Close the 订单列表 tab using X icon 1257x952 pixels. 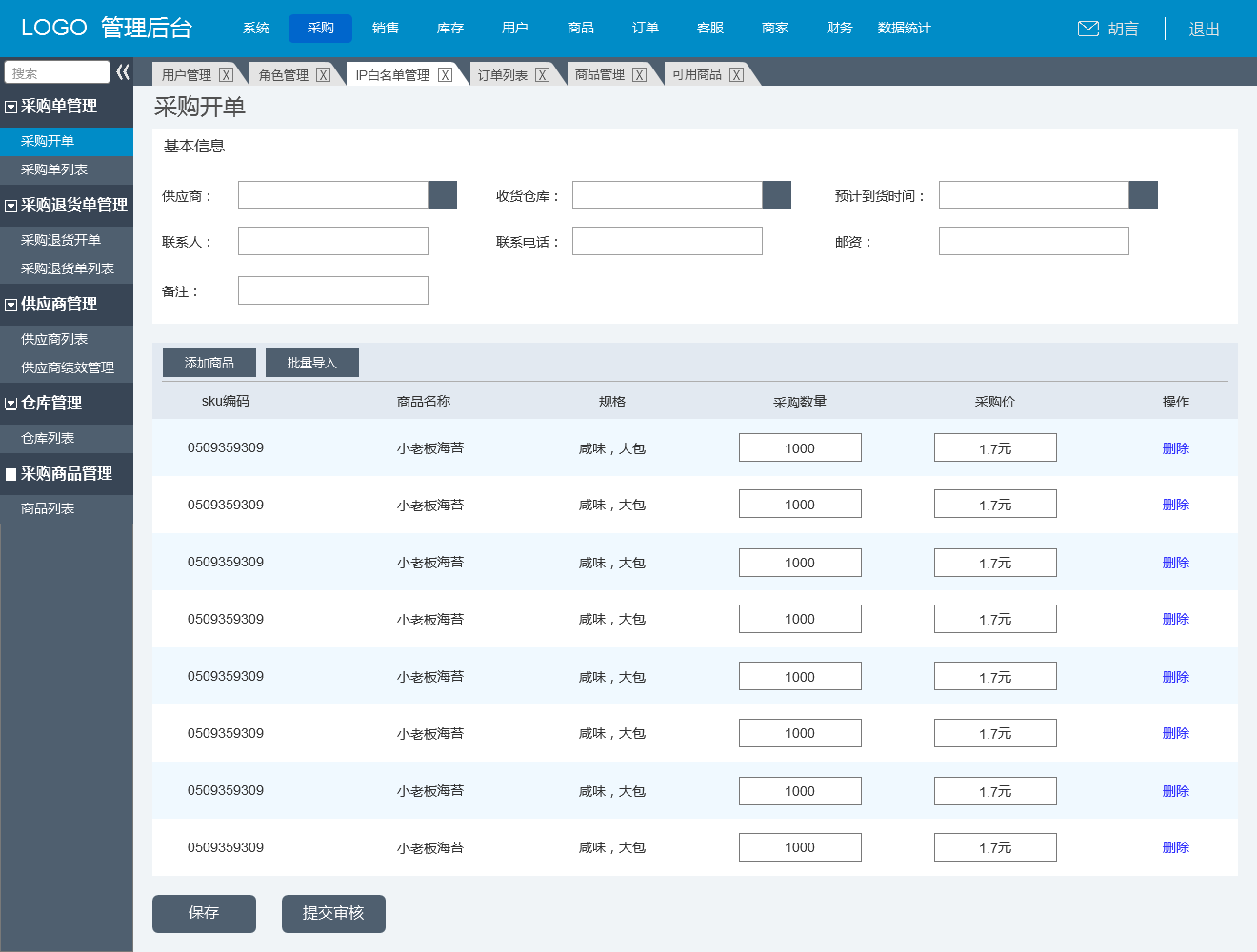(x=542, y=75)
